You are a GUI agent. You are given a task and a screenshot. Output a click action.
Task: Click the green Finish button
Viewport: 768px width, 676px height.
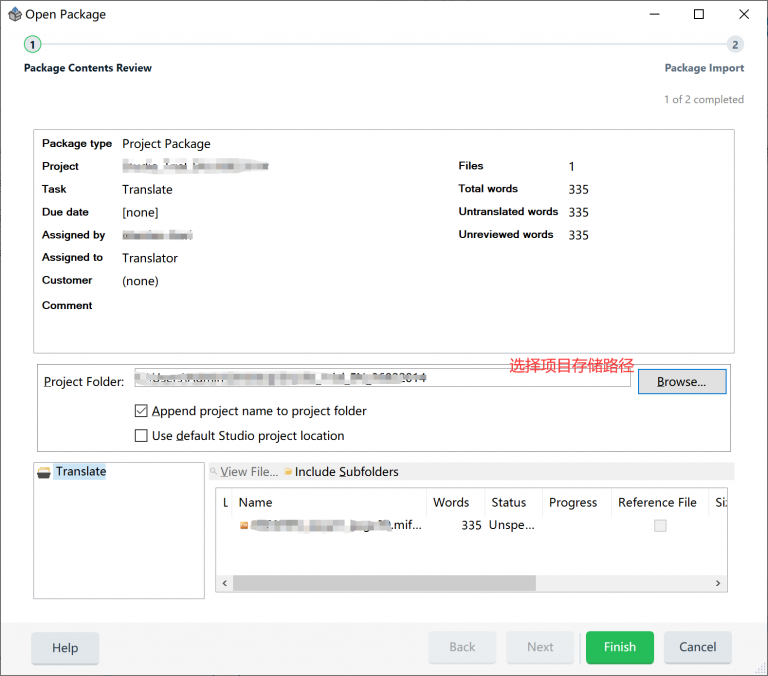pos(619,647)
